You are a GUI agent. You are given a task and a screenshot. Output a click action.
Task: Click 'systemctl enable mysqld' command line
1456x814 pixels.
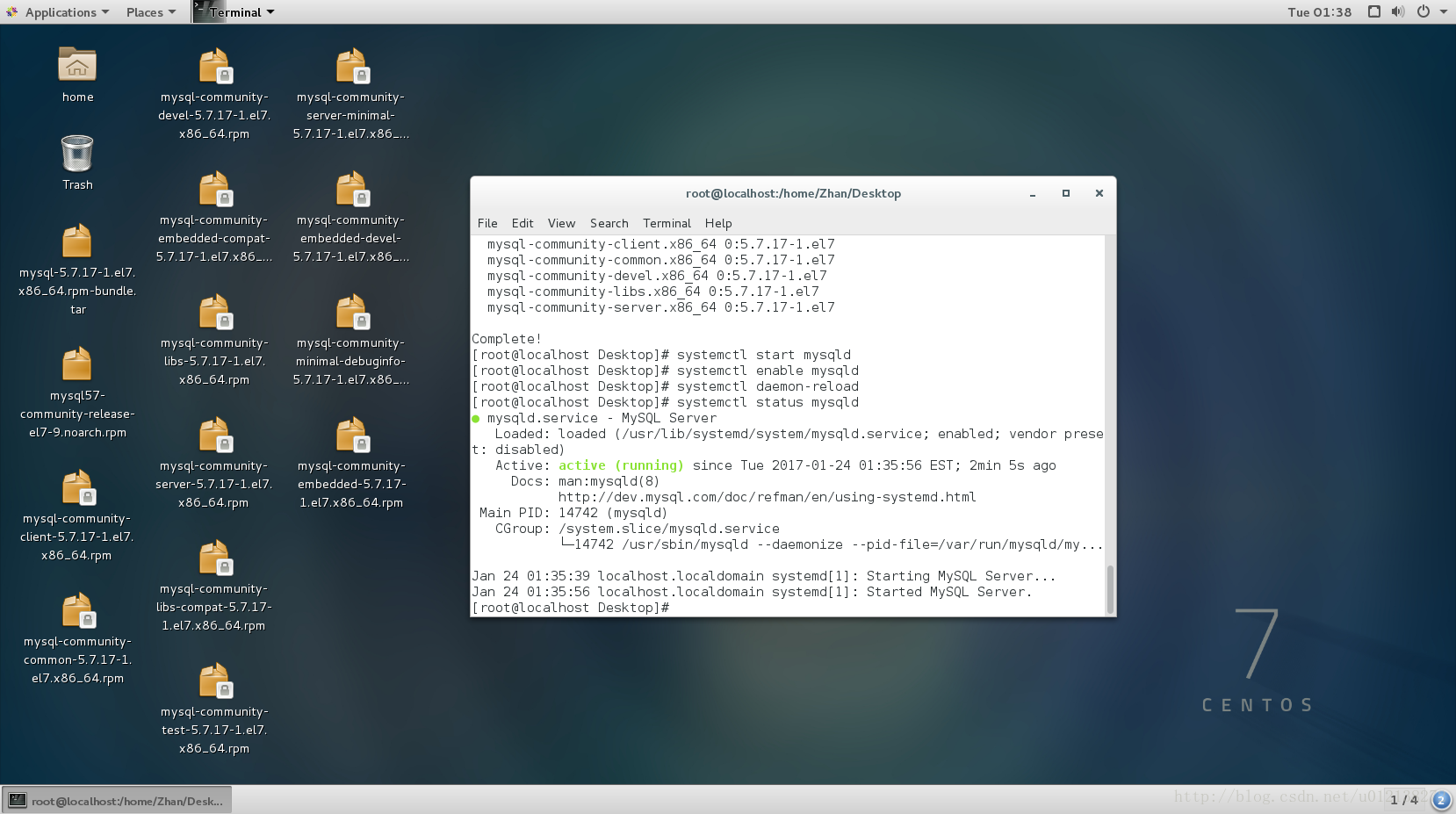tap(665, 371)
